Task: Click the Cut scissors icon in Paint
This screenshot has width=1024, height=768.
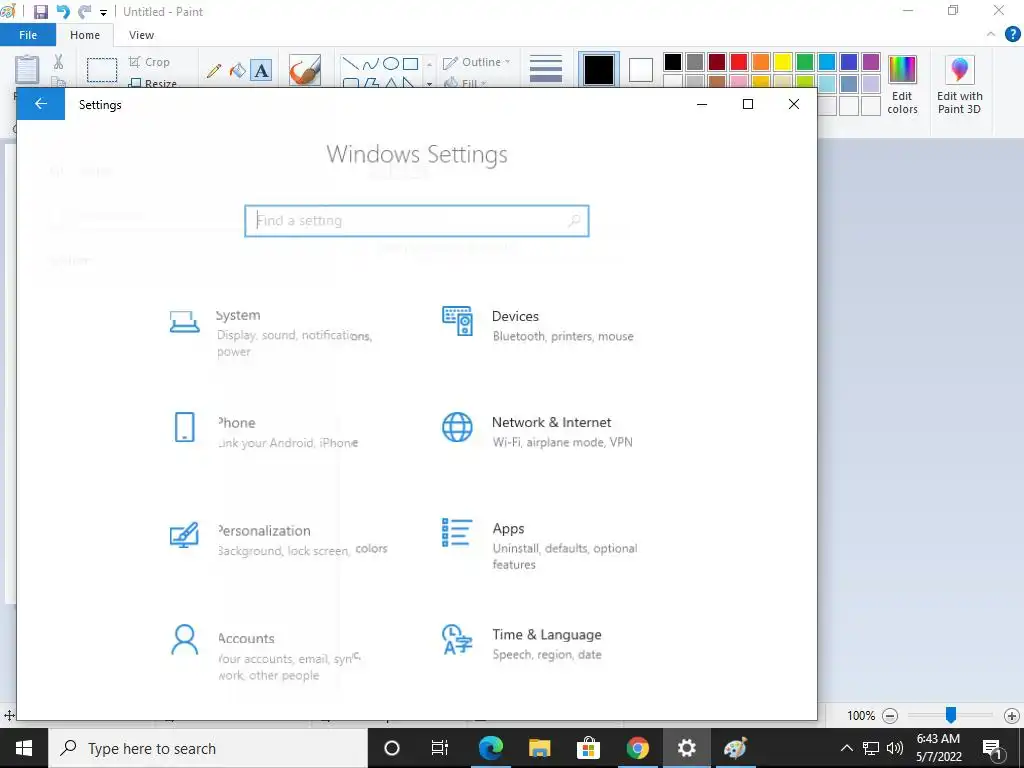Action: [x=59, y=62]
